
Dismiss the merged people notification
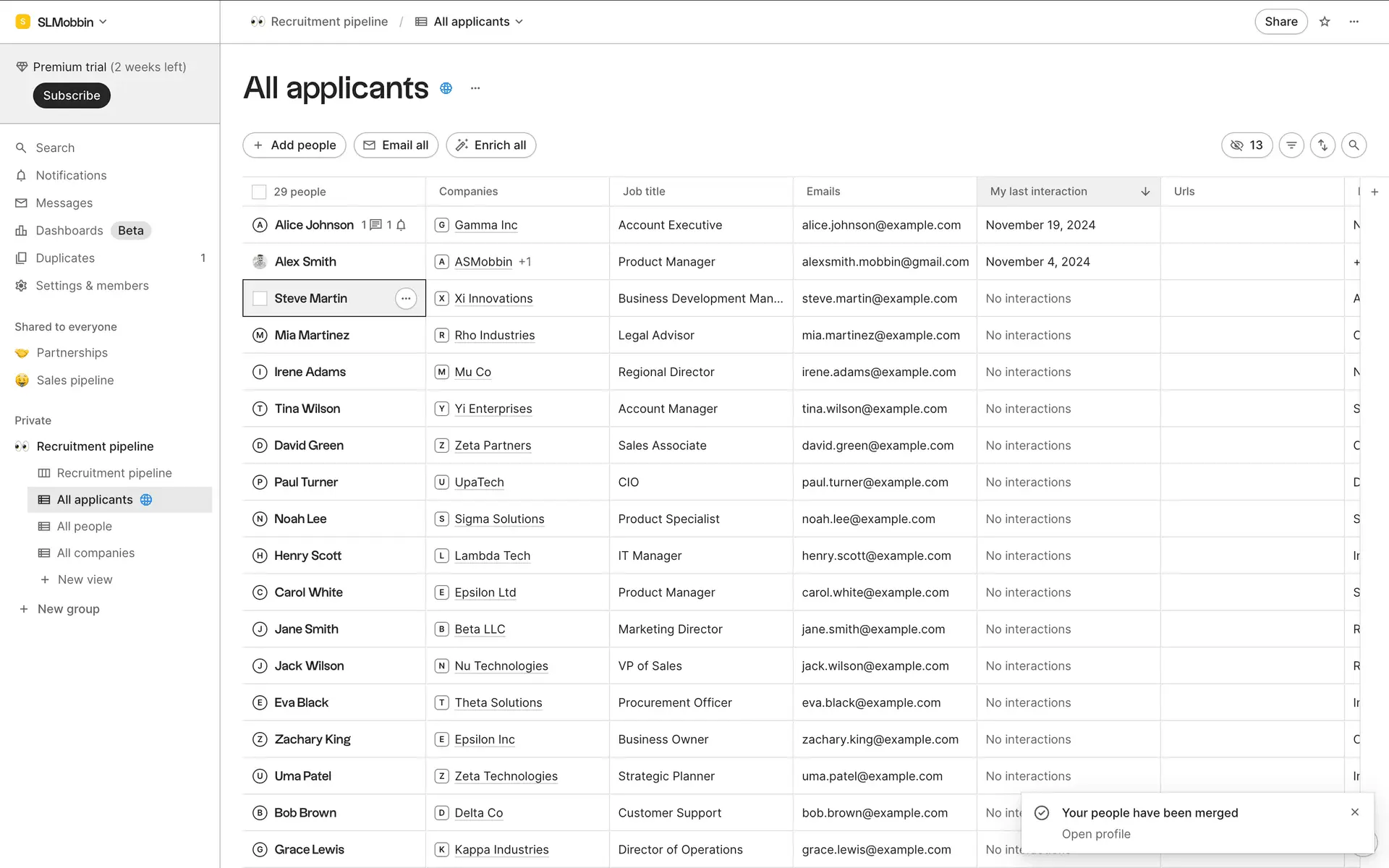pyautogui.click(x=1355, y=812)
